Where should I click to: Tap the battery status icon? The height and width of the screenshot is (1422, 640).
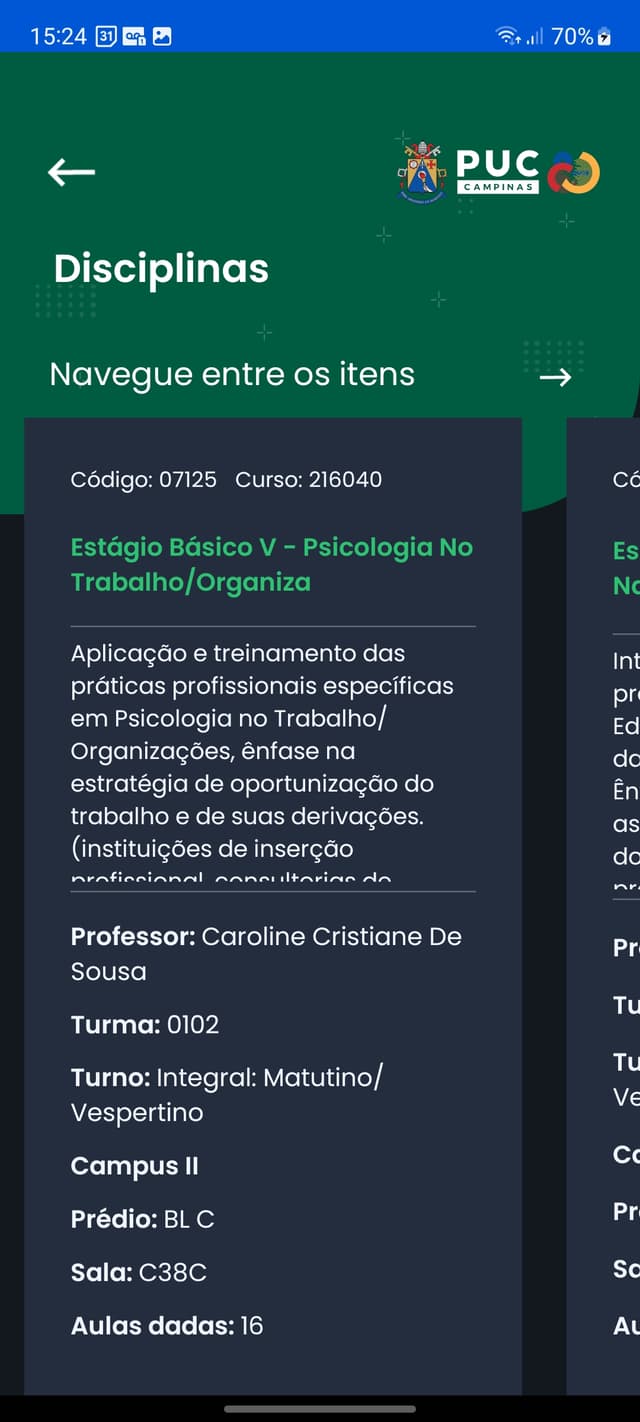click(x=603, y=37)
